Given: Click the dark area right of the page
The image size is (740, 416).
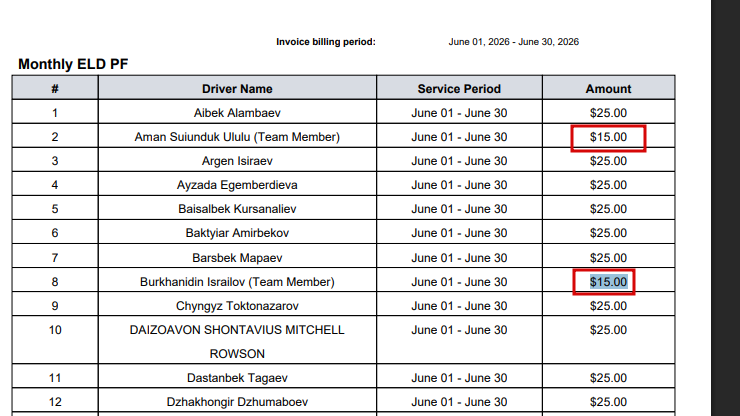Looking at the screenshot, I should pos(725,208).
